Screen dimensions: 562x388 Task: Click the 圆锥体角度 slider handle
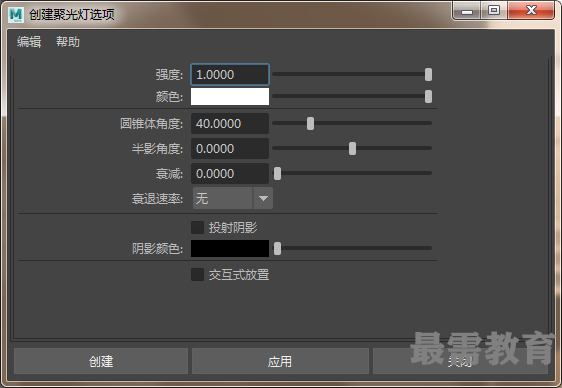[310, 124]
